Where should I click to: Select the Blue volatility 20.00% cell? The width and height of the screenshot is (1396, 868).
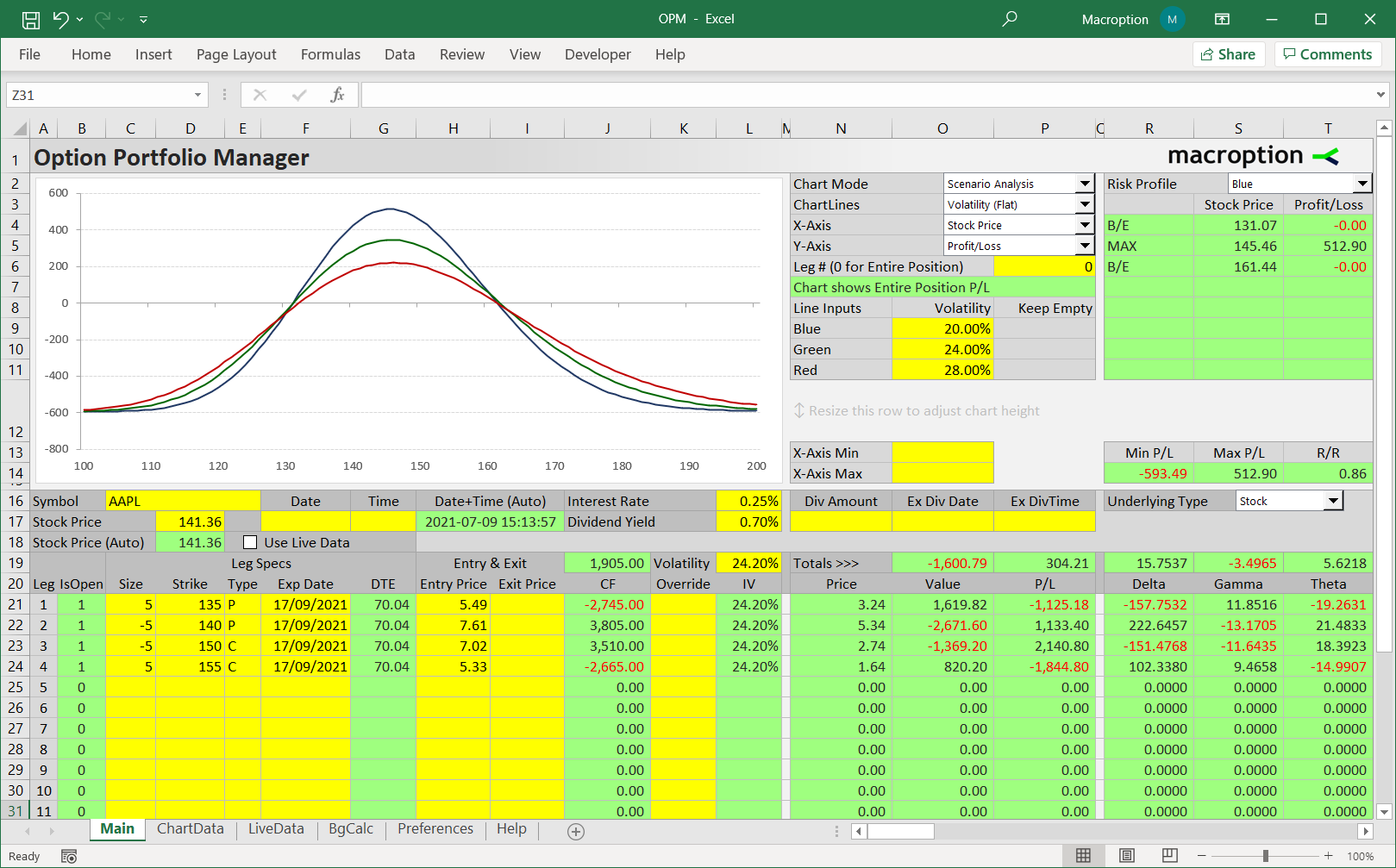click(x=942, y=328)
